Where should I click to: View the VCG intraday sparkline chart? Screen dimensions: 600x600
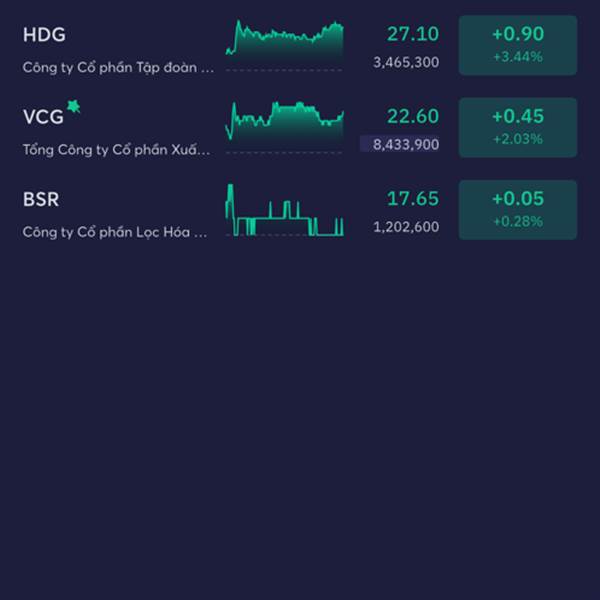click(x=284, y=127)
